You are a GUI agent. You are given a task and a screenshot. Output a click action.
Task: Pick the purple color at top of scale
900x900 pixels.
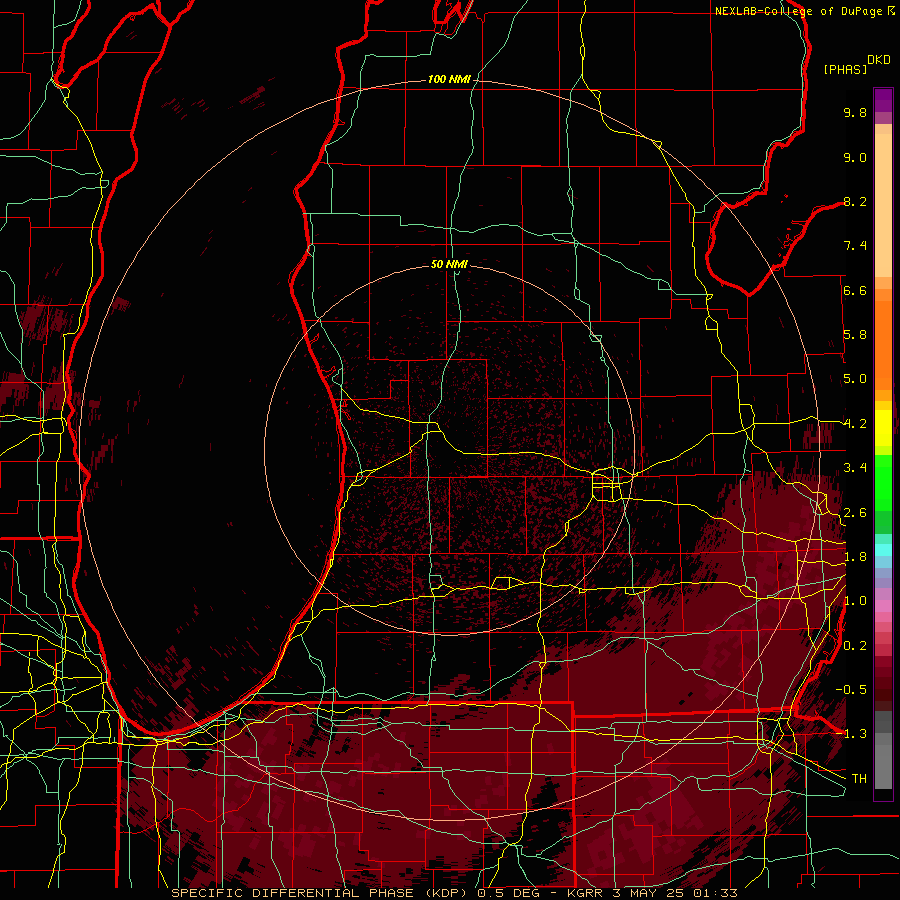pos(883,100)
